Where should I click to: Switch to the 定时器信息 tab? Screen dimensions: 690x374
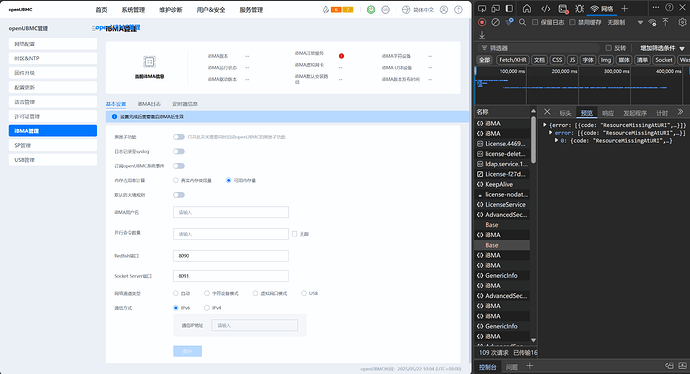(185, 104)
